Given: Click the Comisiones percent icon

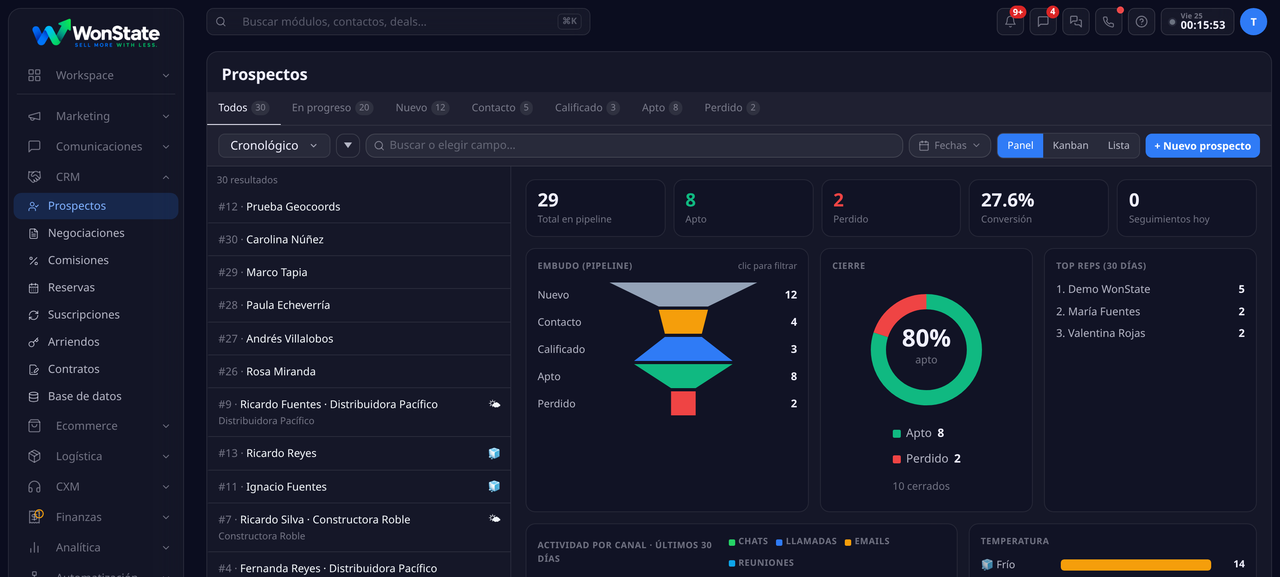Looking at the screenshot, I should (x=34, y=260).
